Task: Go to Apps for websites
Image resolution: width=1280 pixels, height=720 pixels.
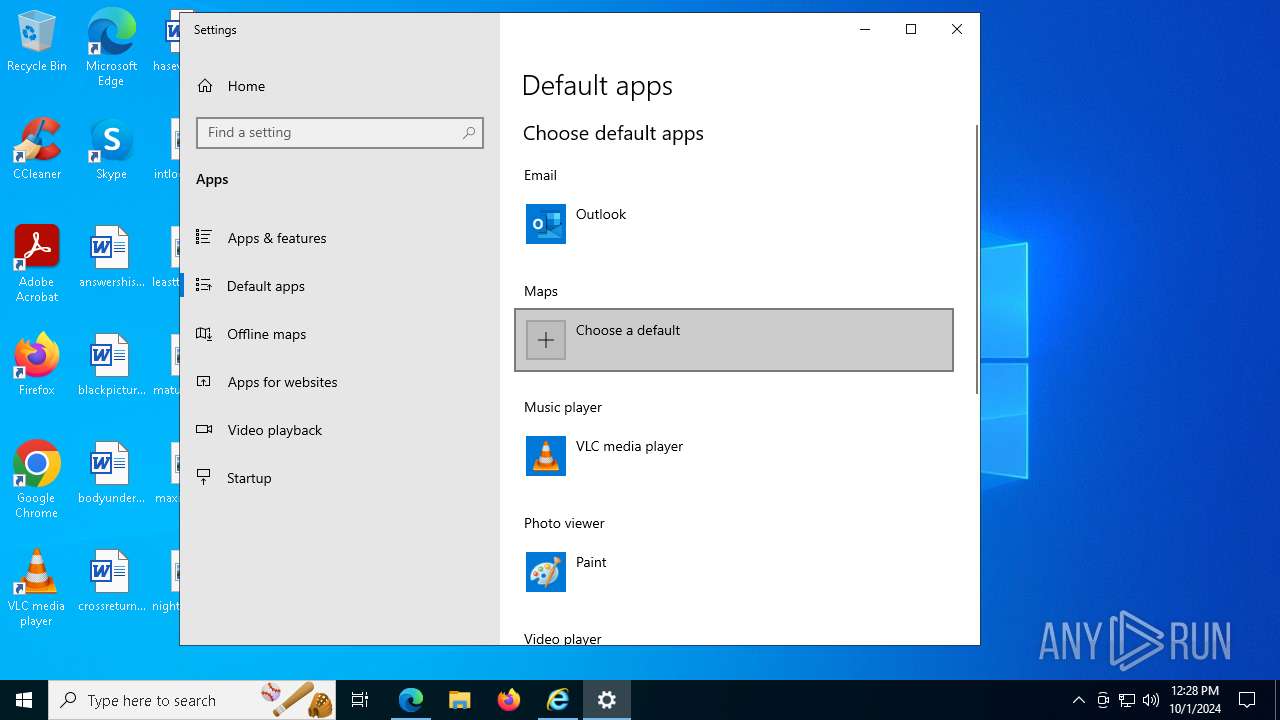Action: click(282, 382)
